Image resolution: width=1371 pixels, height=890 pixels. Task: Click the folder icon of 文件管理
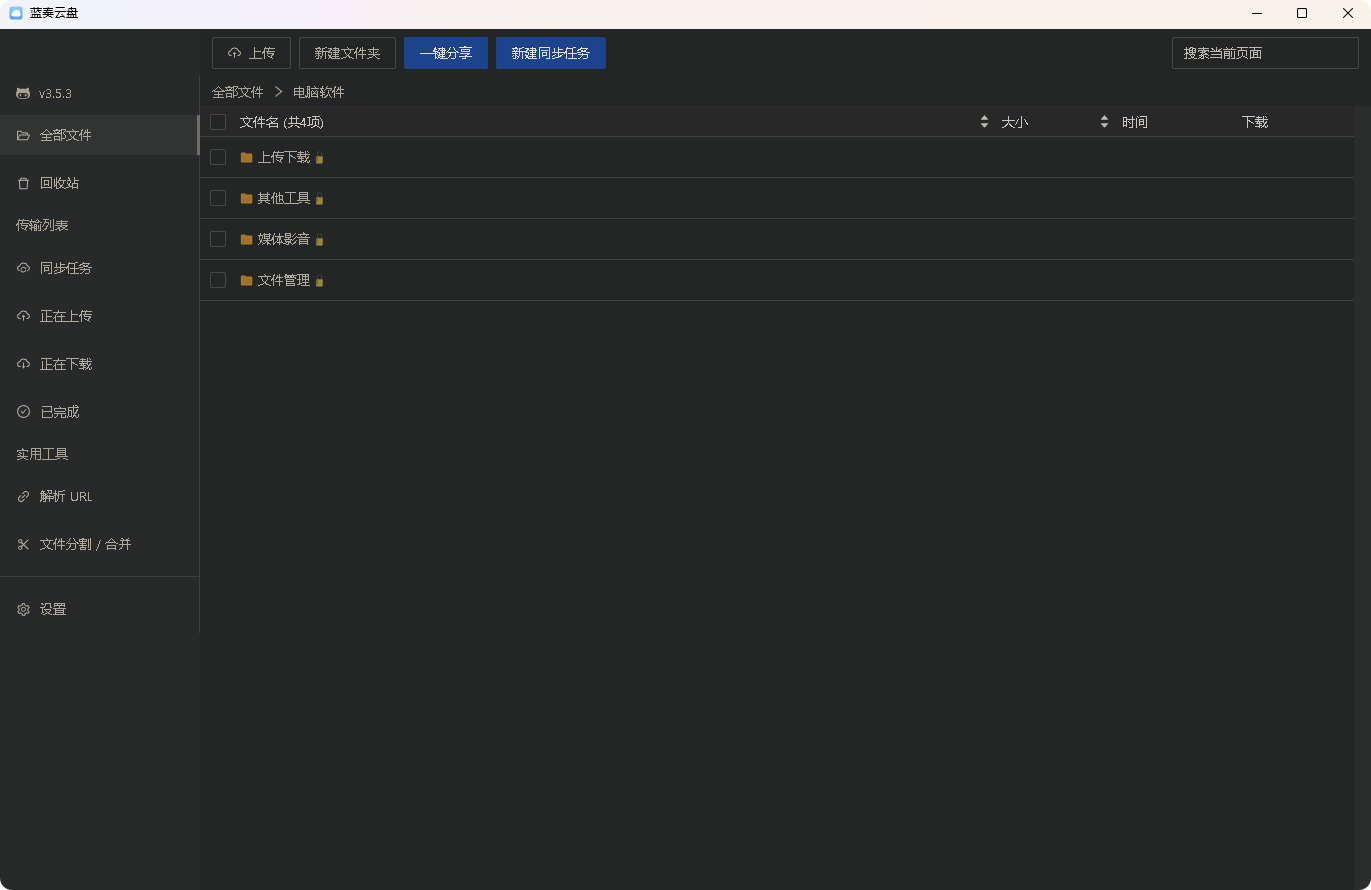click(x=246, y=280)
